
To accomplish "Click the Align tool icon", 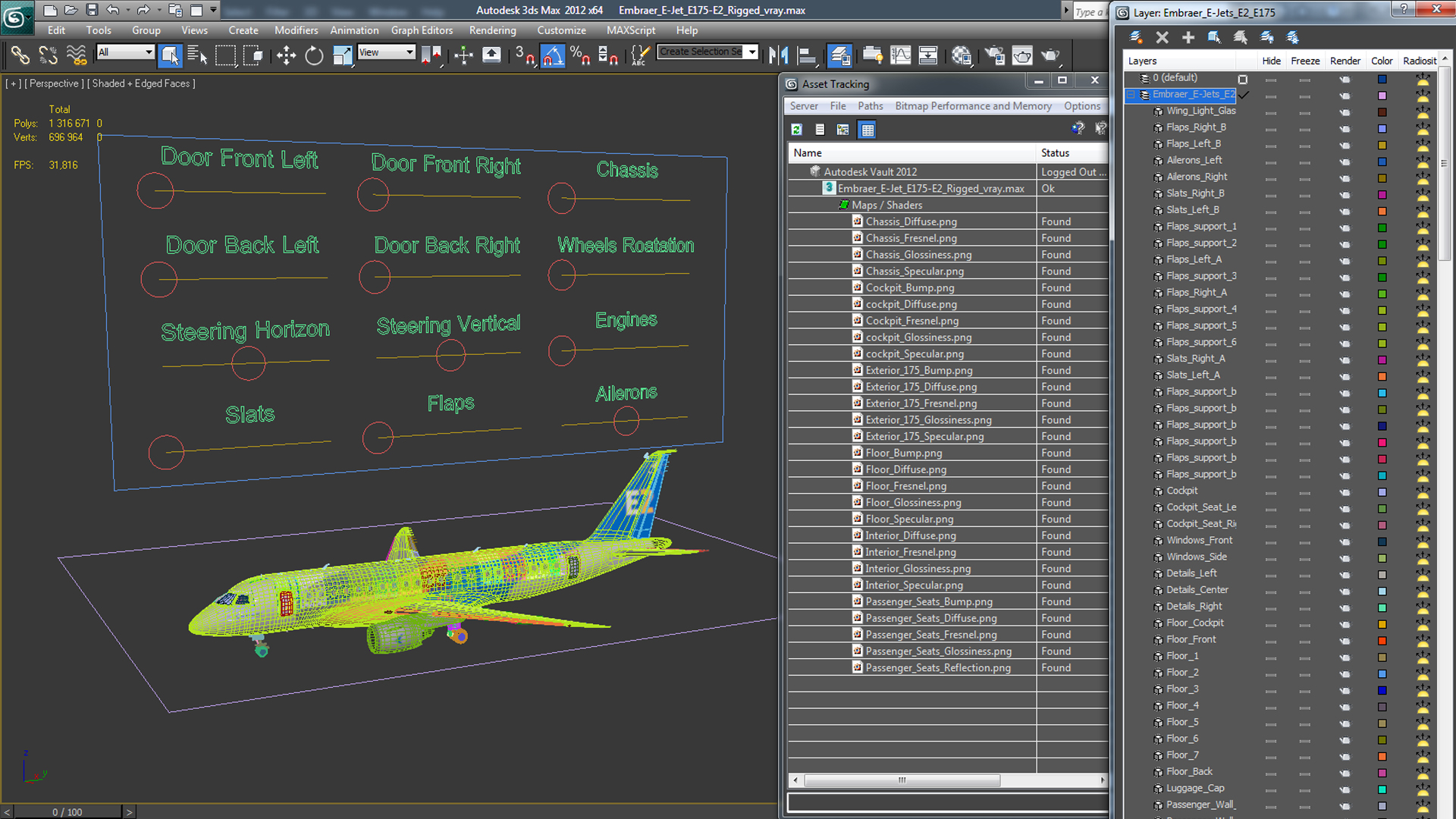I will tap(807, 55).
